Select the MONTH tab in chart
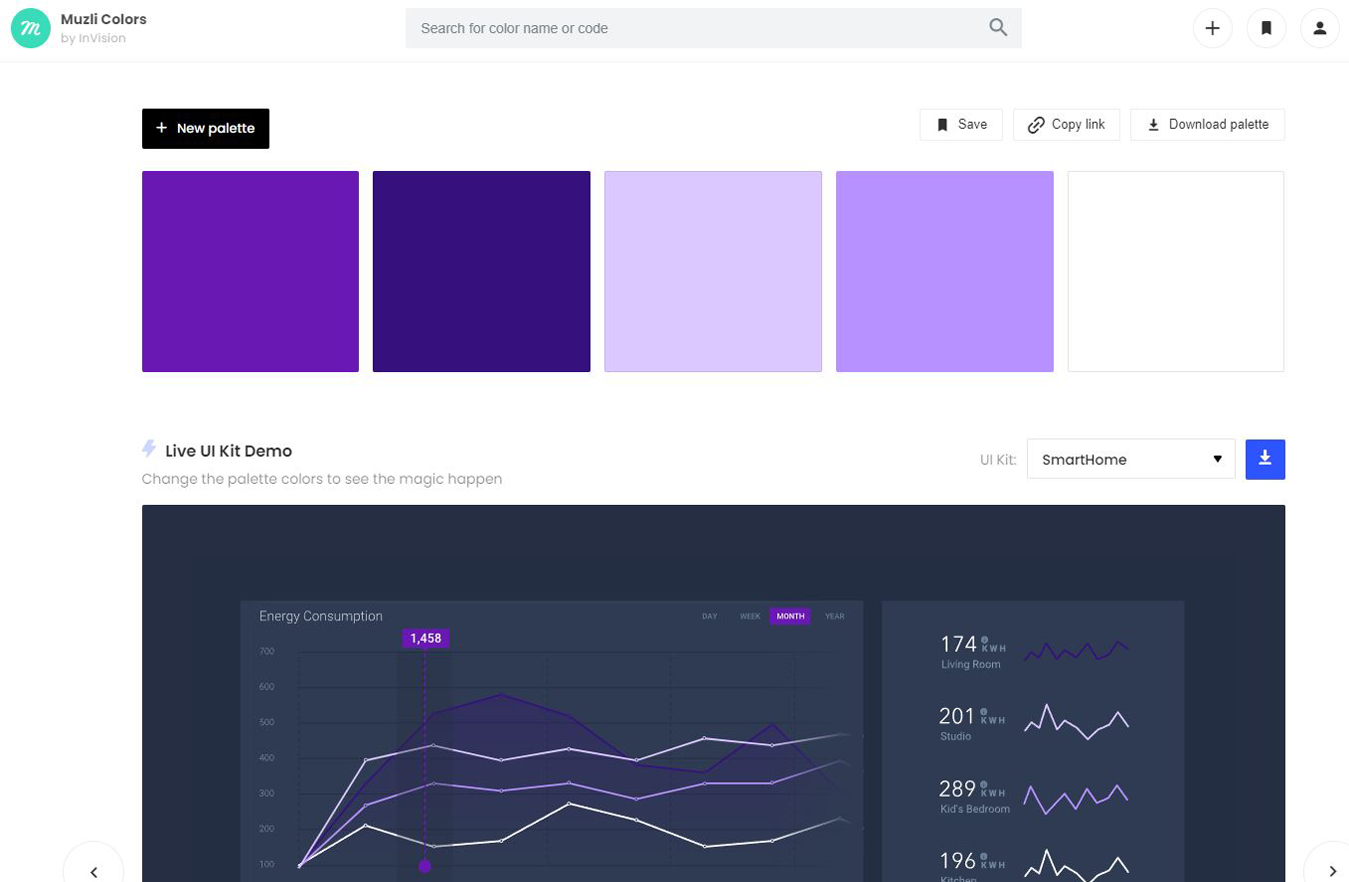 click(790, 616)
